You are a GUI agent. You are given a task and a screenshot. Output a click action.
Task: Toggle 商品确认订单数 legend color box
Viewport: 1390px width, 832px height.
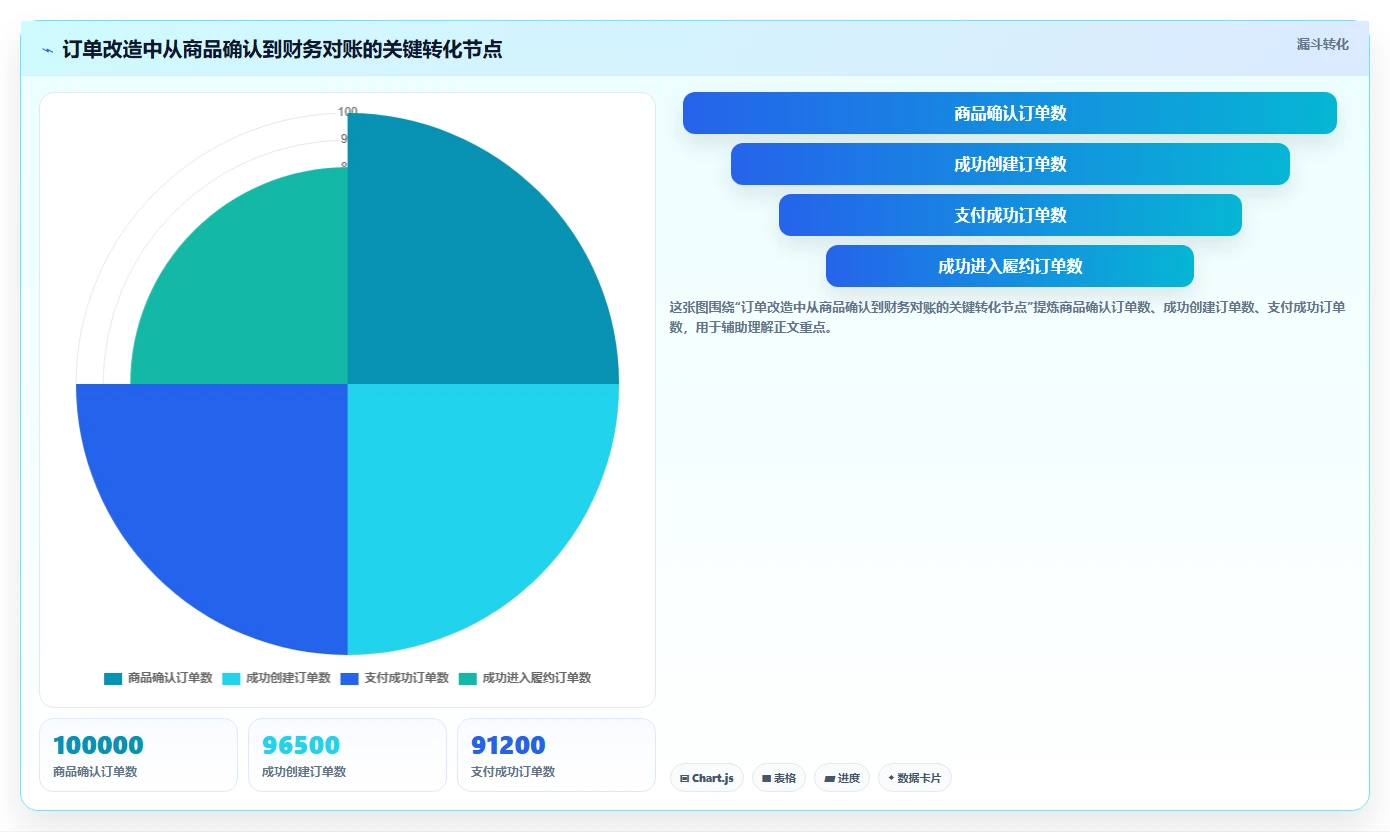(x=113, y=678)
